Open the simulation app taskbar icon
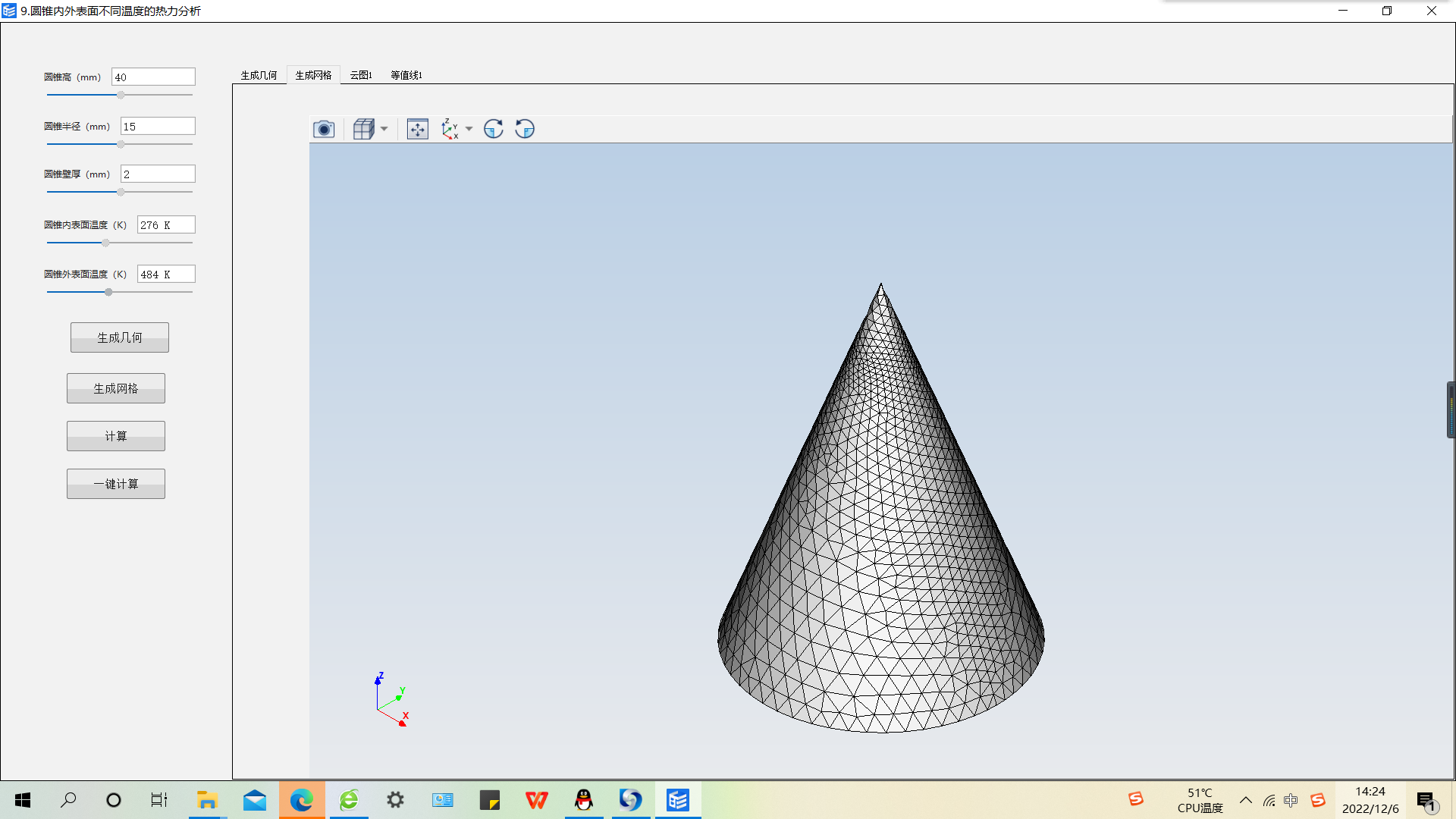1456x819 pixels. coord(678,800)
